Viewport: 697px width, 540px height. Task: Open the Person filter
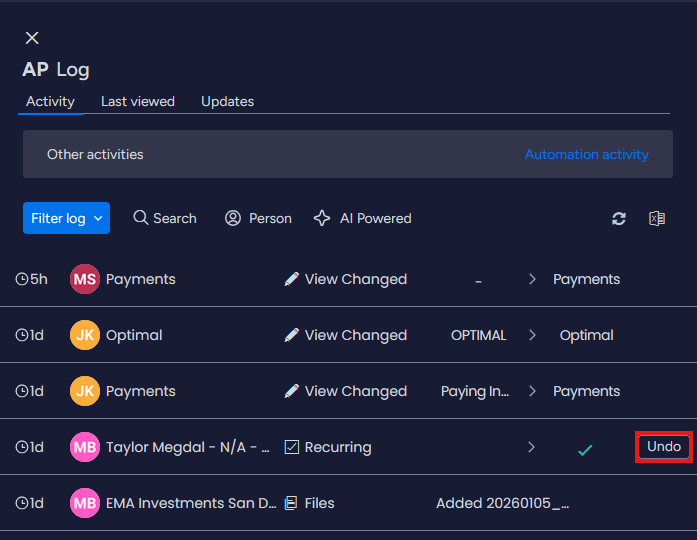[258, 218]
